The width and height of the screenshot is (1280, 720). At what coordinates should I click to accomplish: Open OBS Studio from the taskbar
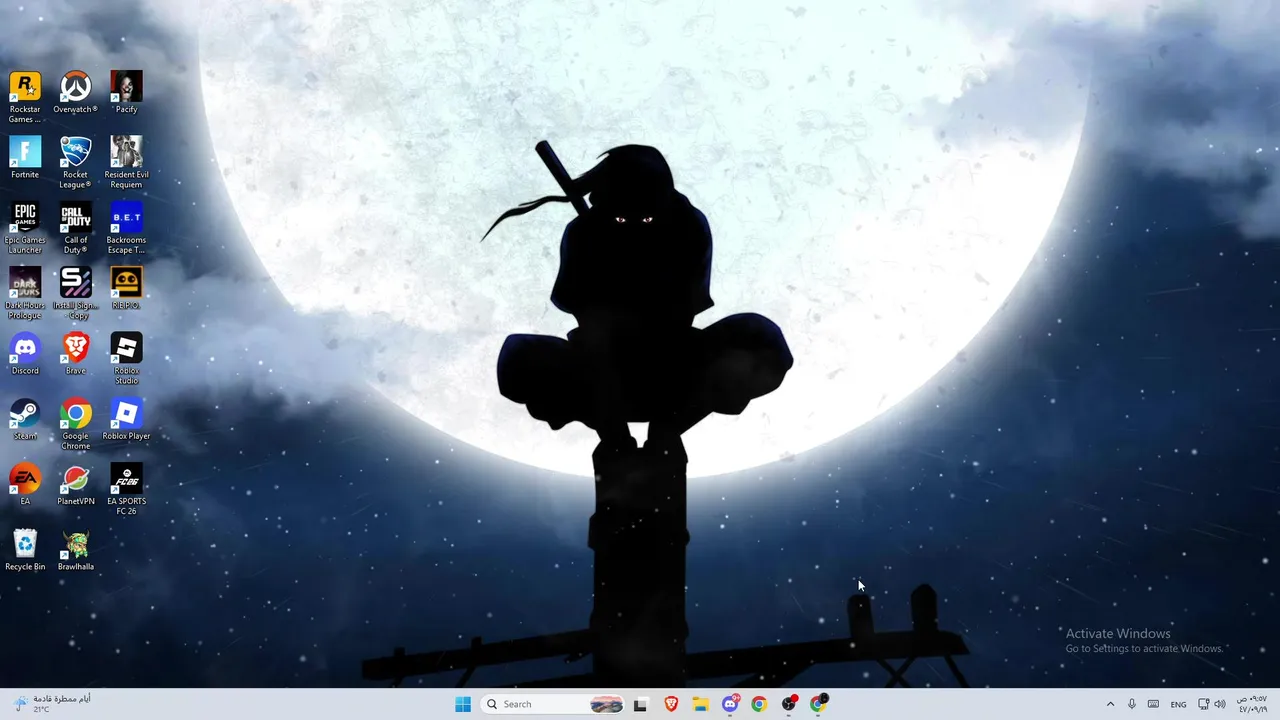tap(789, 704)
